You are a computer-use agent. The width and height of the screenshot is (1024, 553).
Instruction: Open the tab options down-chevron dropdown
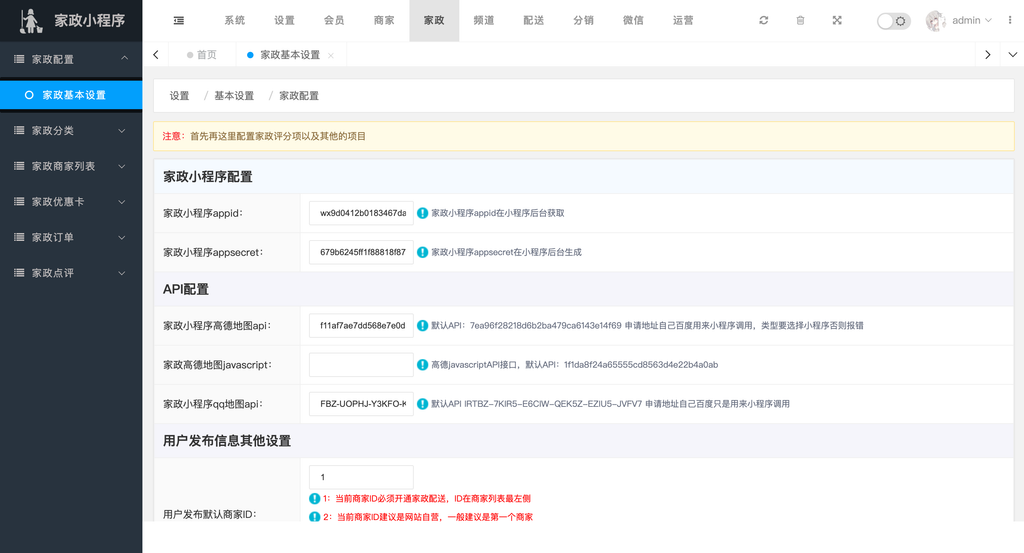[x=1012, y=55]
